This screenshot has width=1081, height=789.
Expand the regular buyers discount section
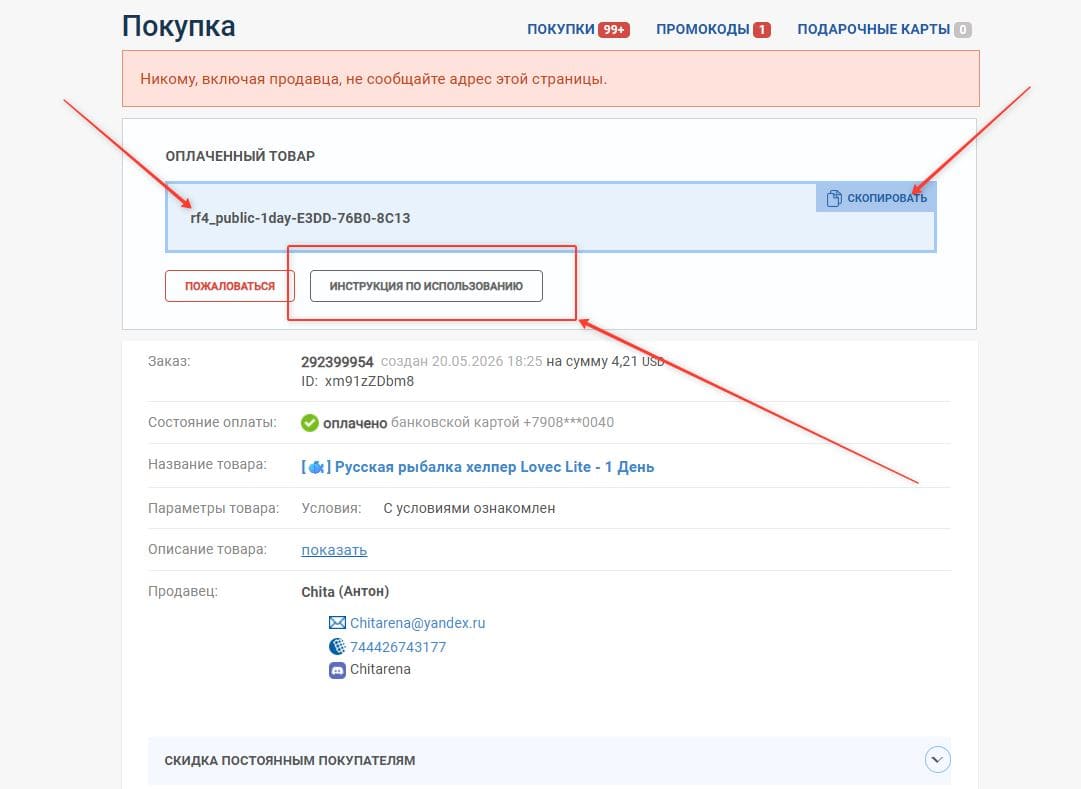point(937,759)
